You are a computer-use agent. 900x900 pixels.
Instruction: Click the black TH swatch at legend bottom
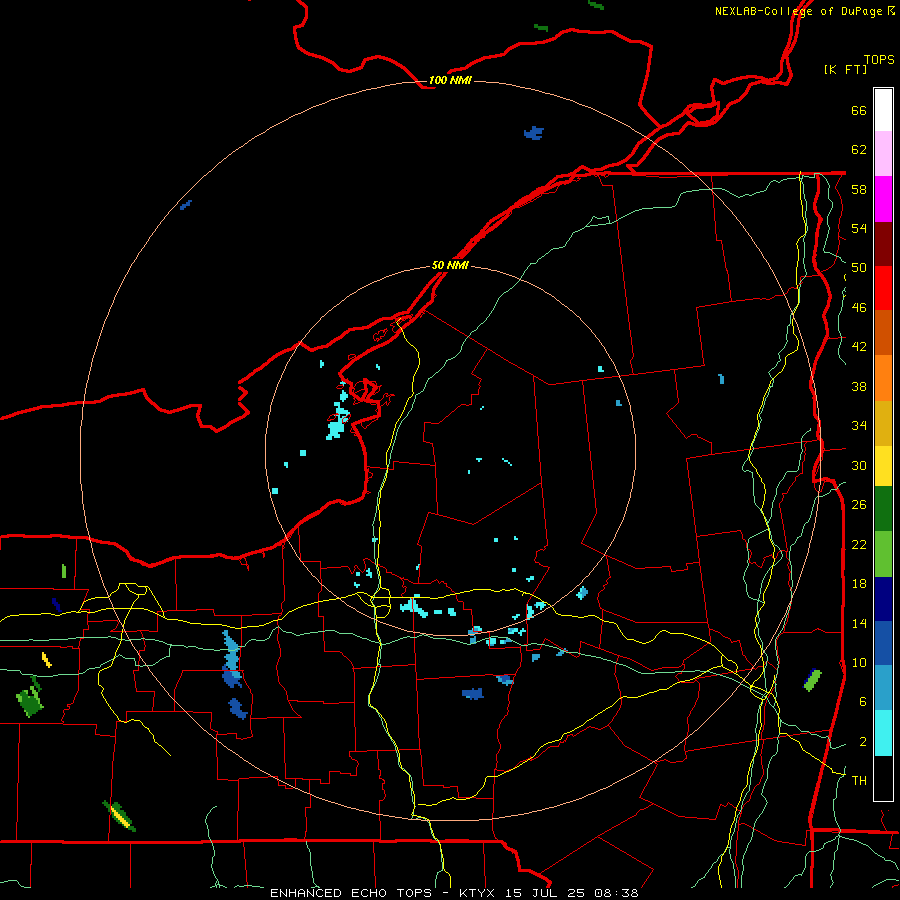click(x=883, y=778)
